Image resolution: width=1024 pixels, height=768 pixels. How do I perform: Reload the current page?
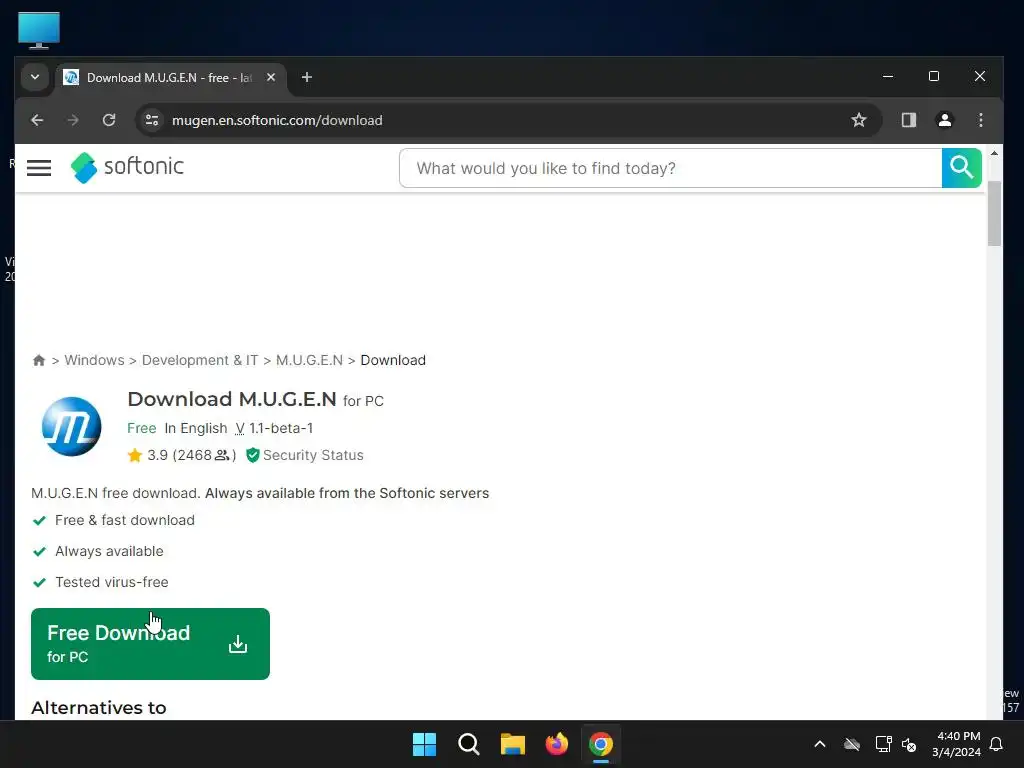tap(109, 120)
